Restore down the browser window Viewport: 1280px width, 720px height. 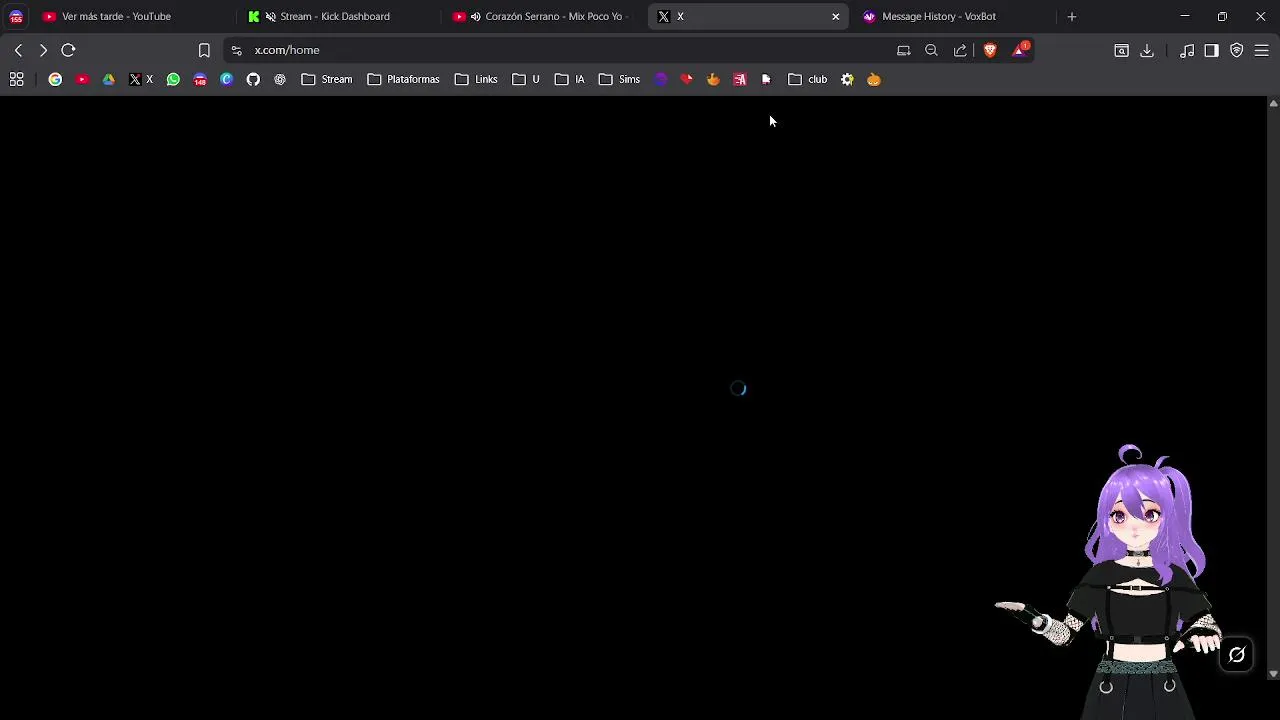click(x=1222, y=17)
